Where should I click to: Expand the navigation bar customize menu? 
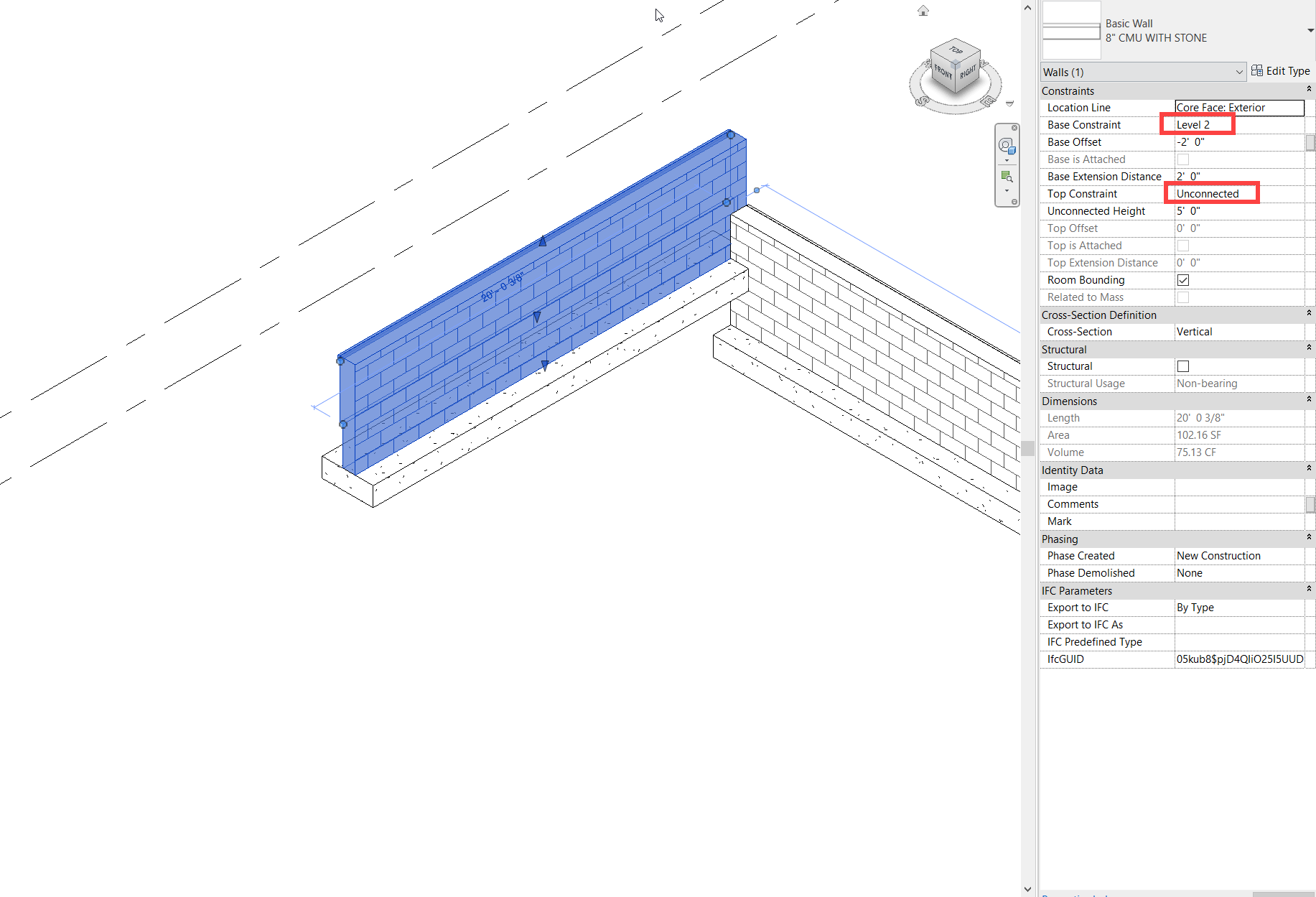1014,201
